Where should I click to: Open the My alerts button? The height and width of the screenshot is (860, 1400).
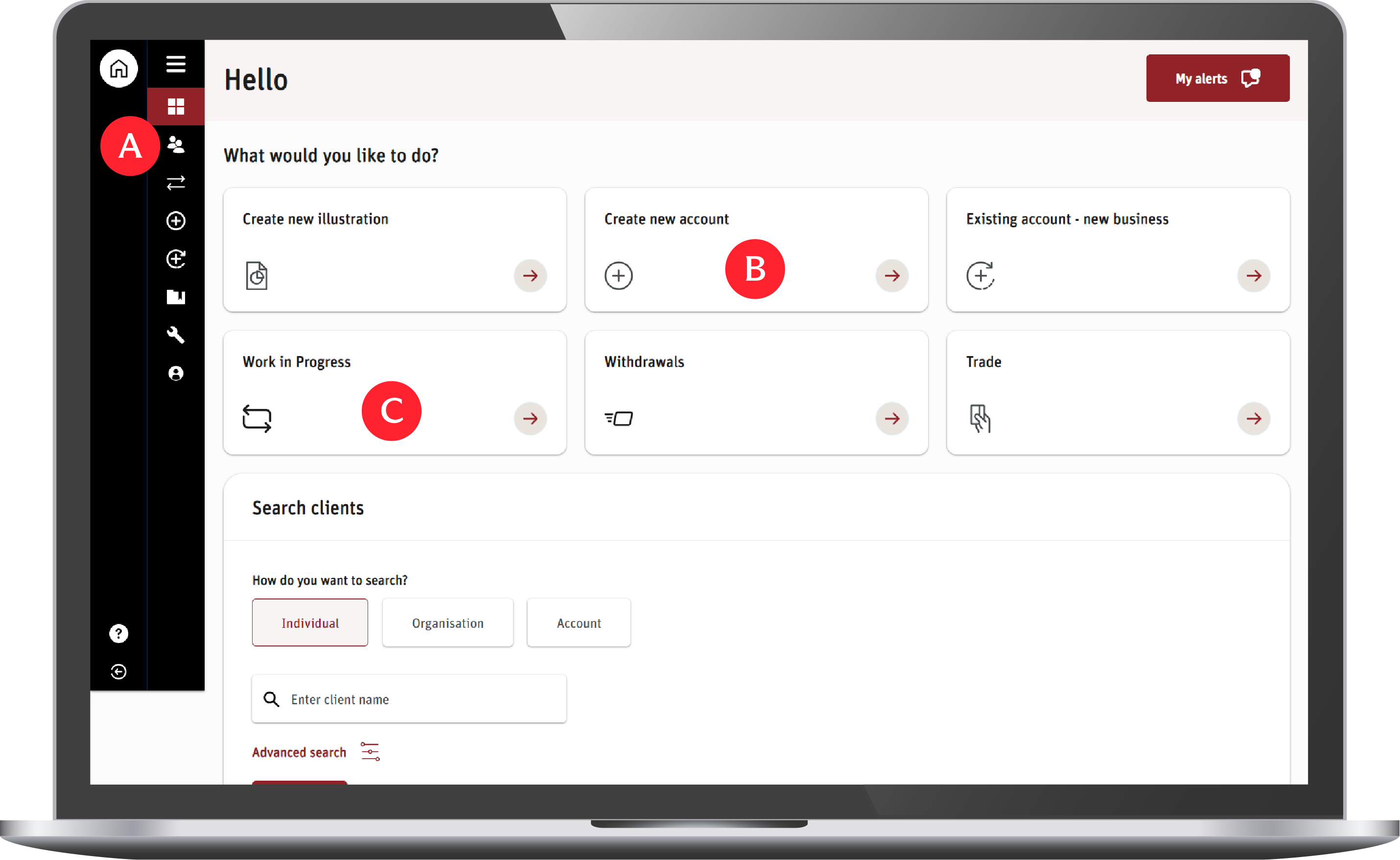click(x=1217, y=78)
